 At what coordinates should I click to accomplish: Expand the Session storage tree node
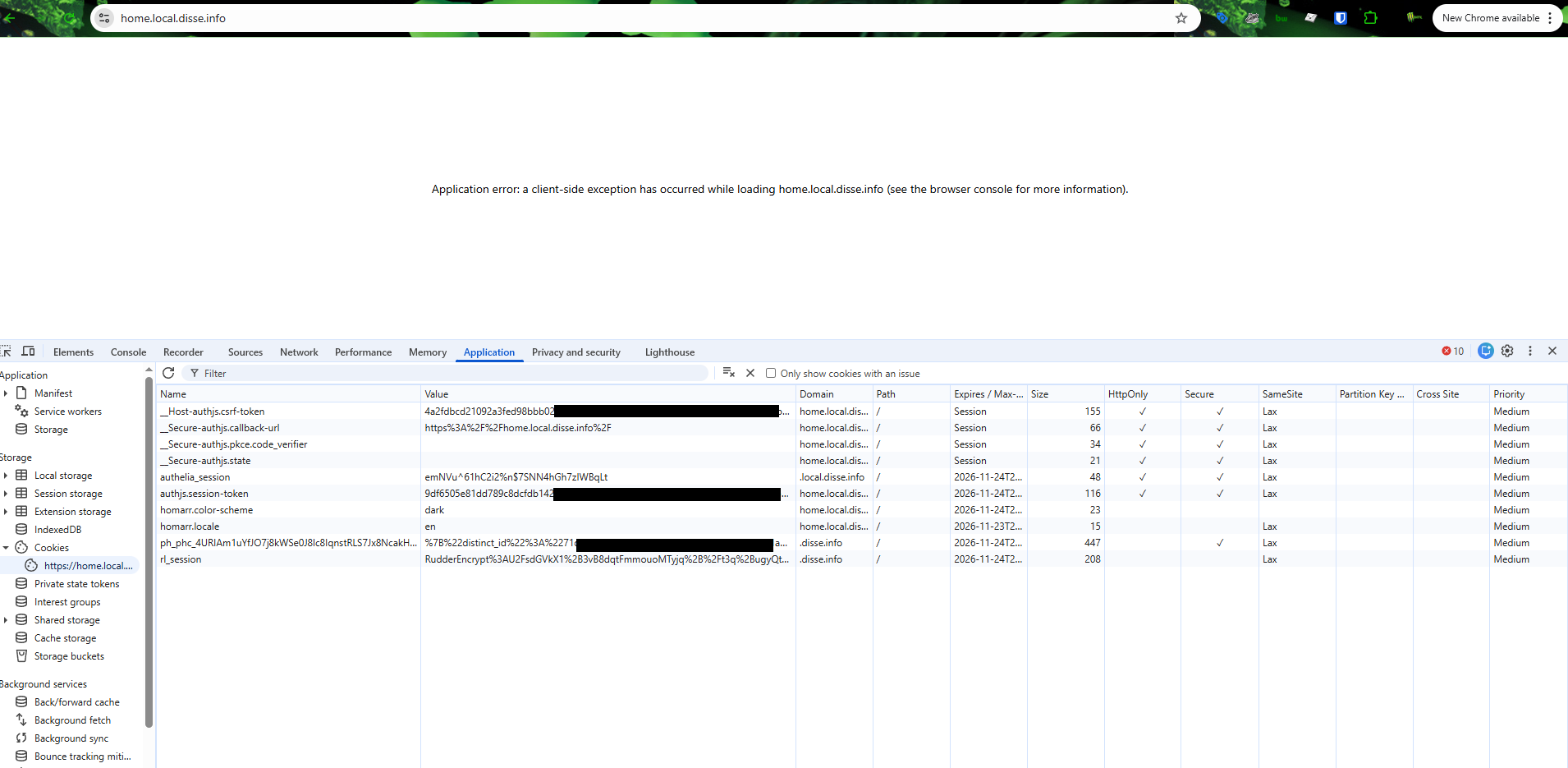click(x=6, y=494)
